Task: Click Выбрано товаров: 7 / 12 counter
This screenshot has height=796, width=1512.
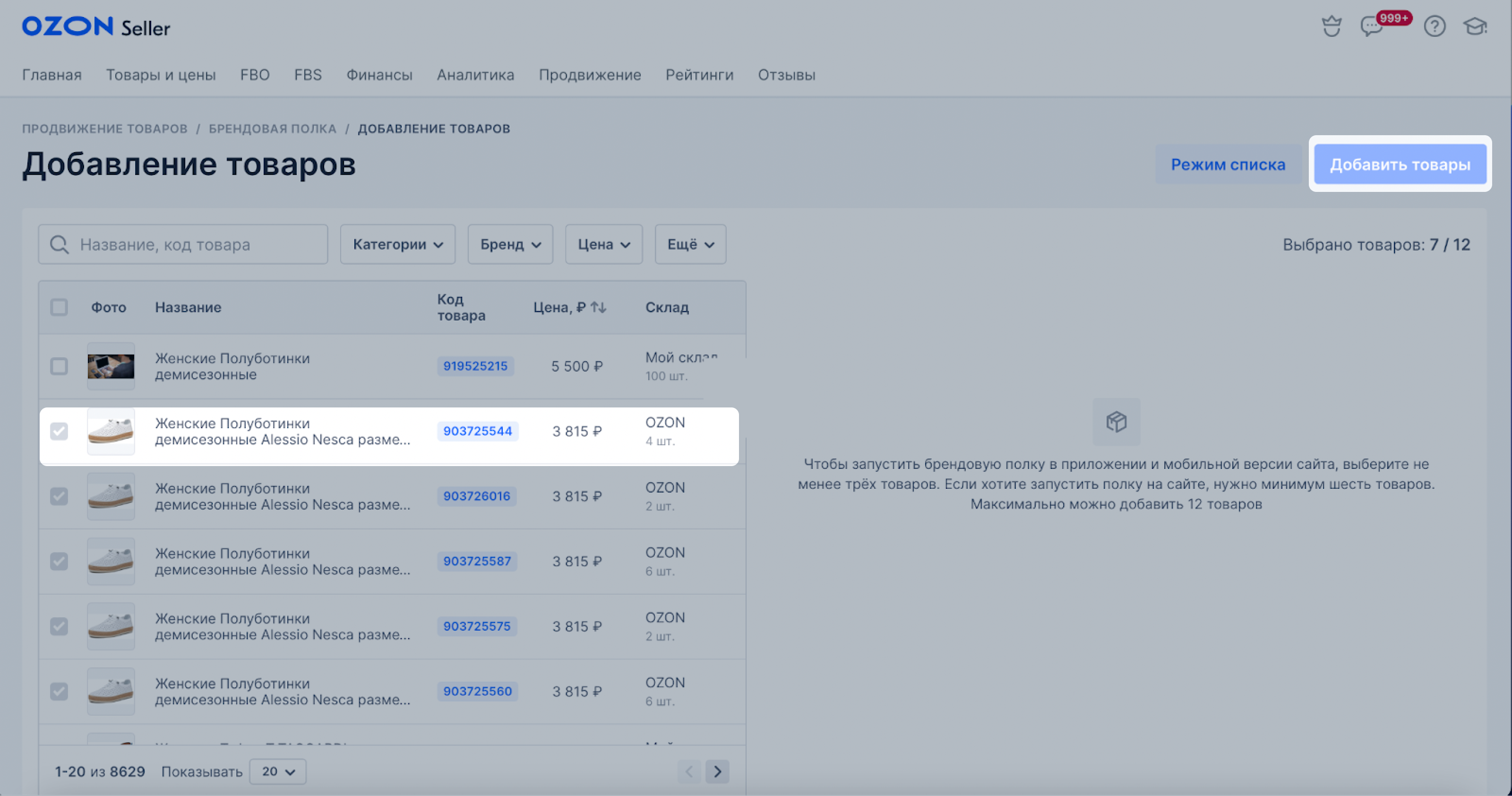Action: click(1376, 244)
